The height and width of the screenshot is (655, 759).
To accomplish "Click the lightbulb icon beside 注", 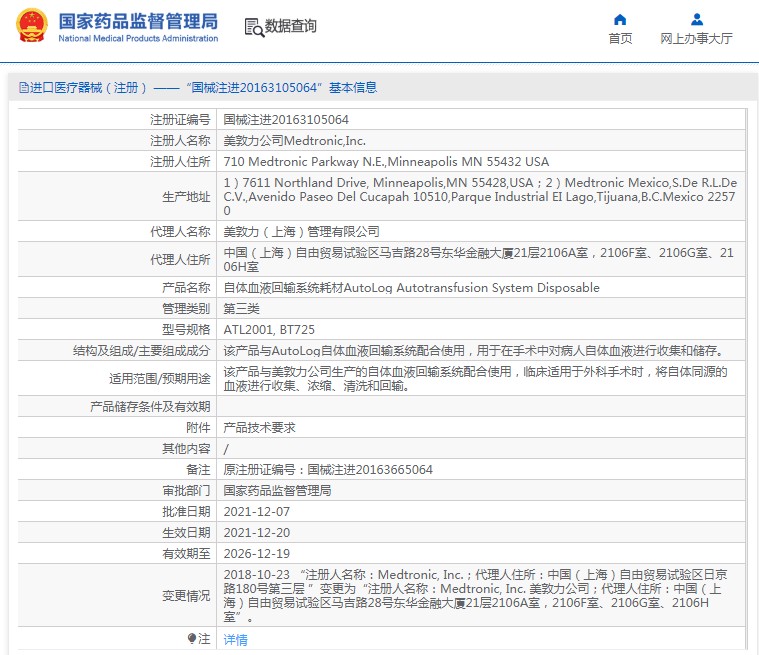I will [x=191, y=639].
